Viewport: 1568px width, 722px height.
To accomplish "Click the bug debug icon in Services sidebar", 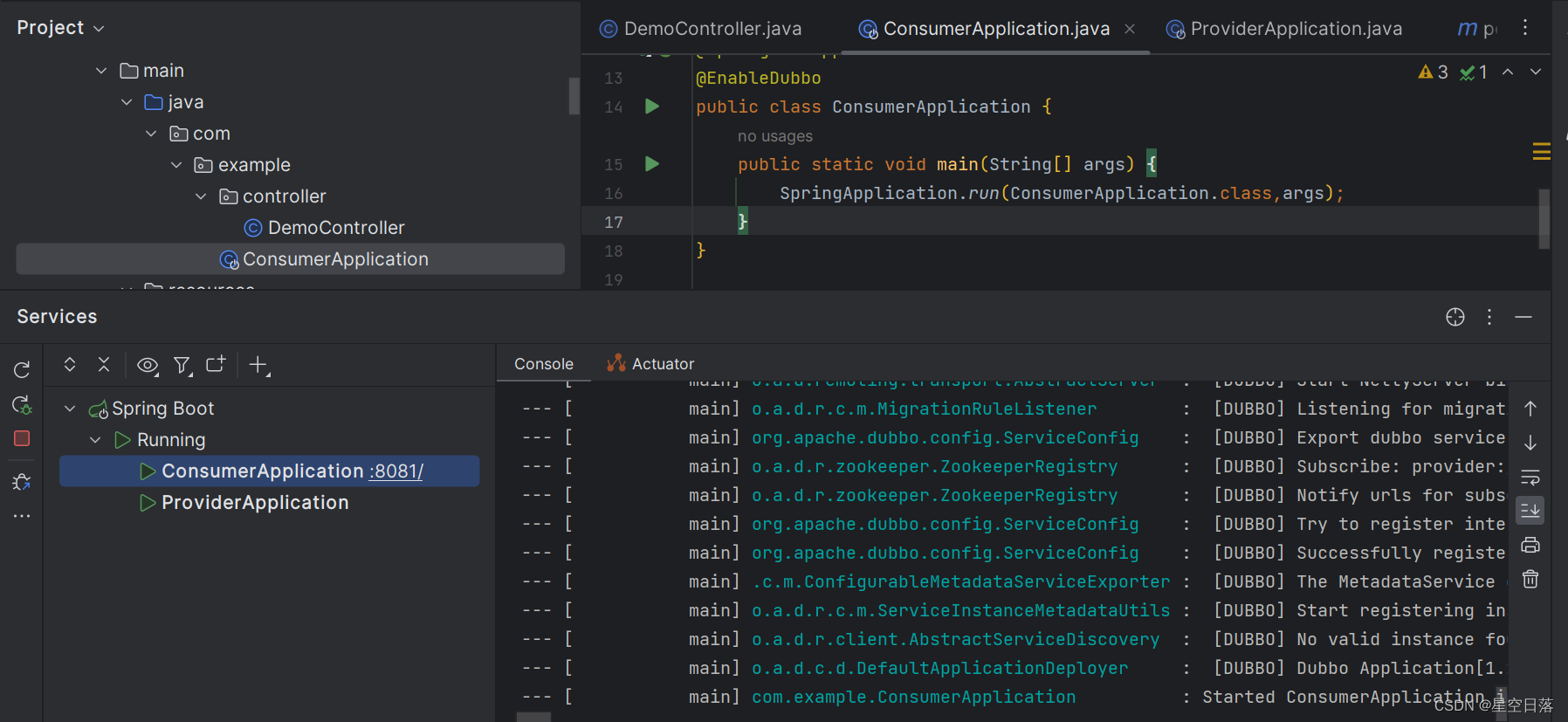I will coord(22,482).
